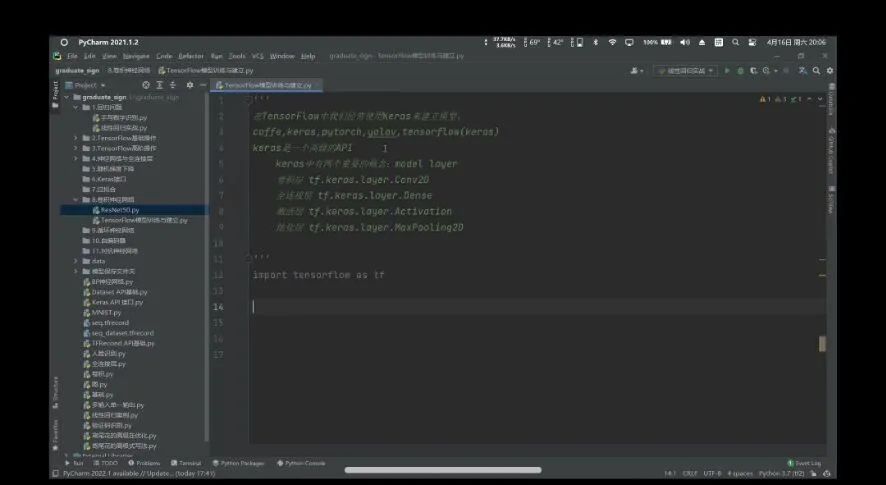Open Search Everywhere magnifier icon
886x485 pixels.
pyautogui.click(x=815, y=71)
